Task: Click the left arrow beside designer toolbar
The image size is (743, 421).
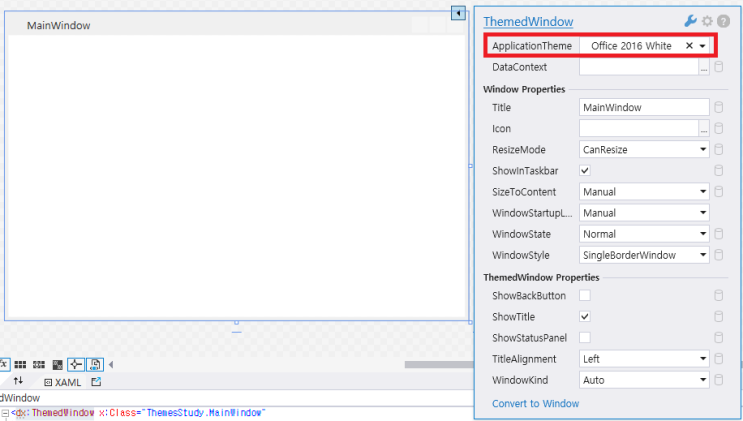Action: click(x=111, y=365)
